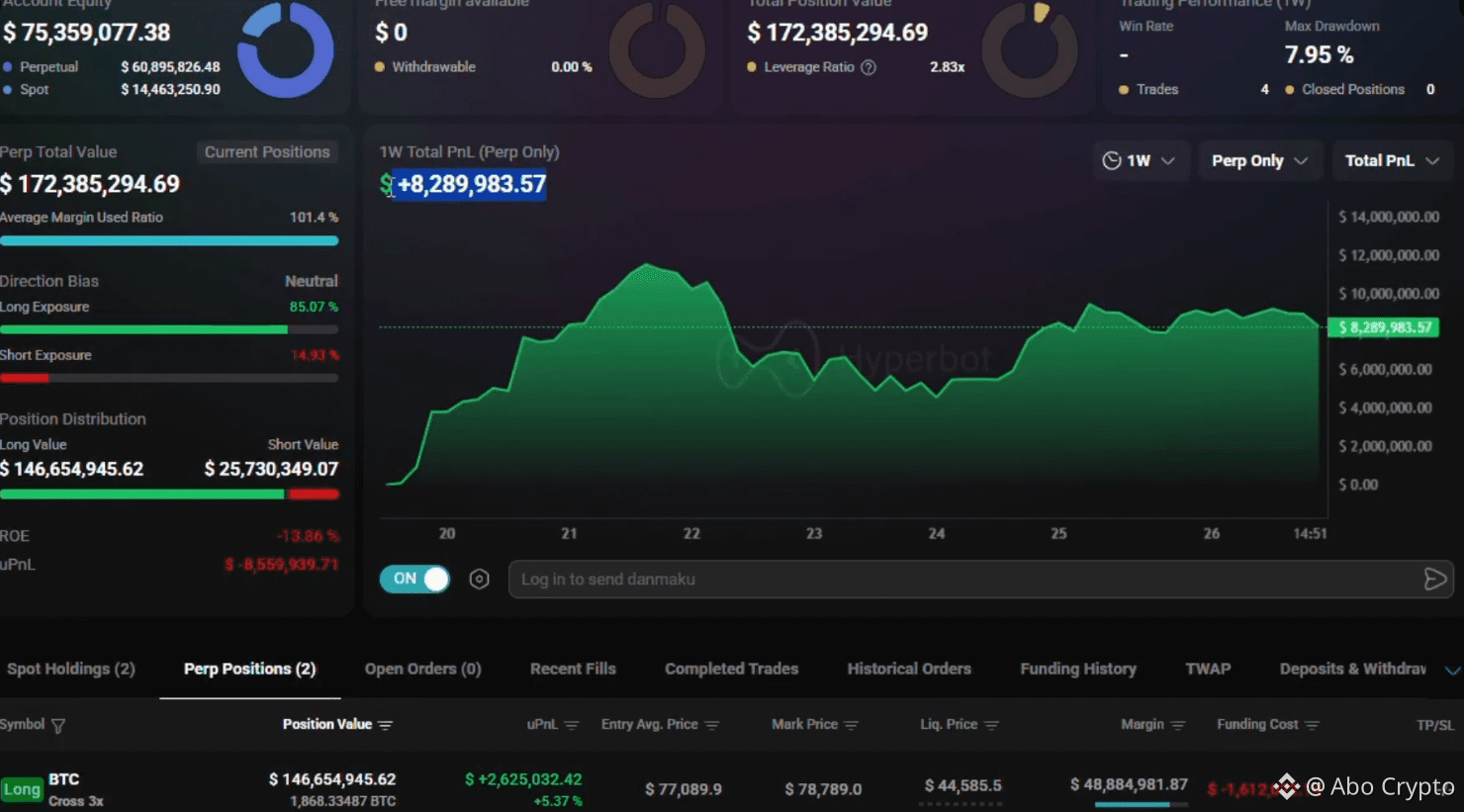Click Perpetual $60,895,826.48 legend entry
The height and width of the screenshot is (812, 1464).
111,67
